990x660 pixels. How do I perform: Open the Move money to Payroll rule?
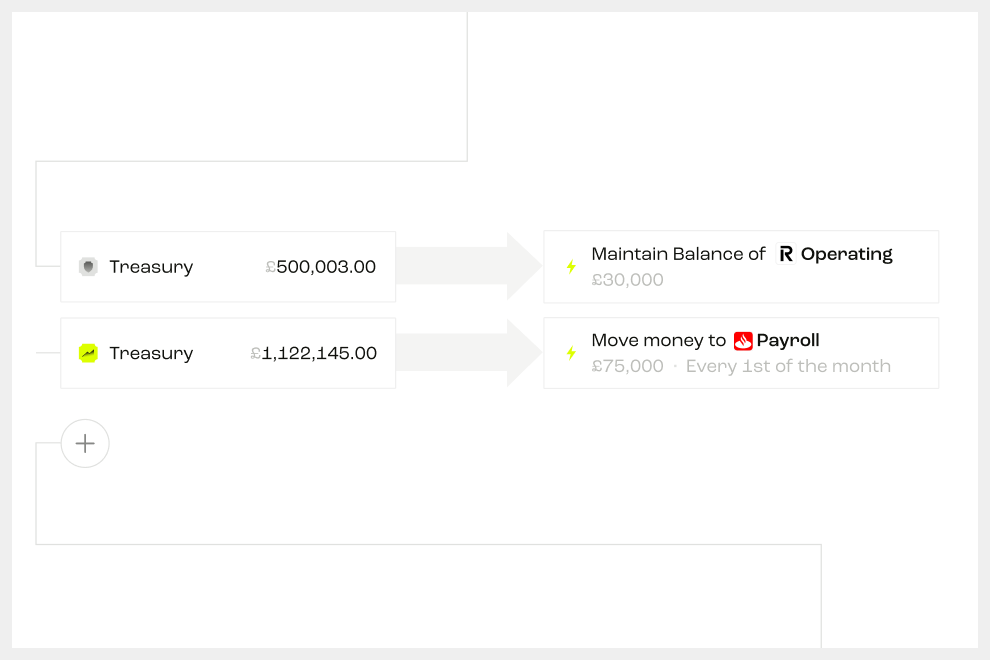(x=741, y=353)
